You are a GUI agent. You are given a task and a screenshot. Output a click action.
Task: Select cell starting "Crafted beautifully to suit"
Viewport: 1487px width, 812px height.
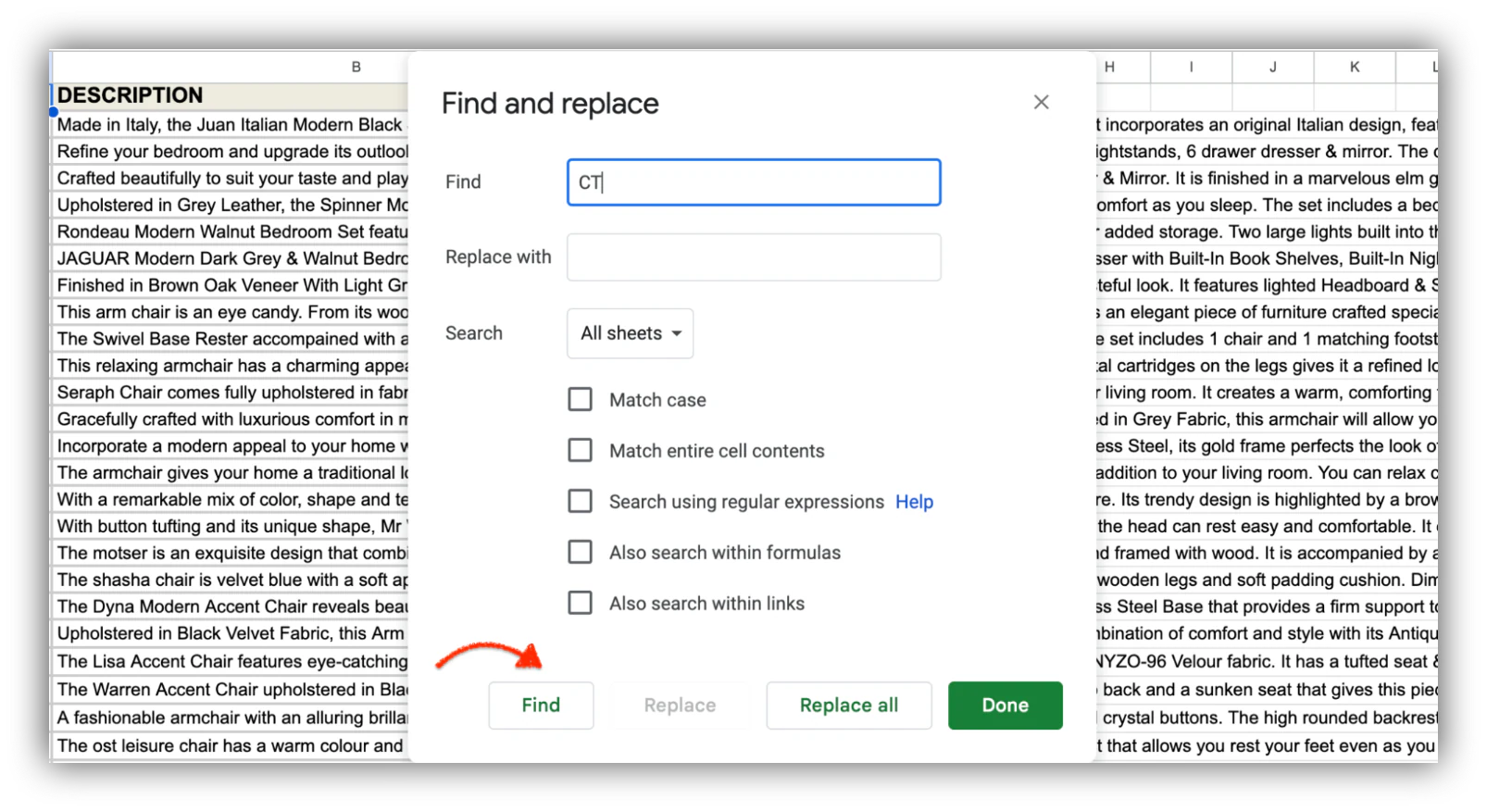tap(231, 179)
